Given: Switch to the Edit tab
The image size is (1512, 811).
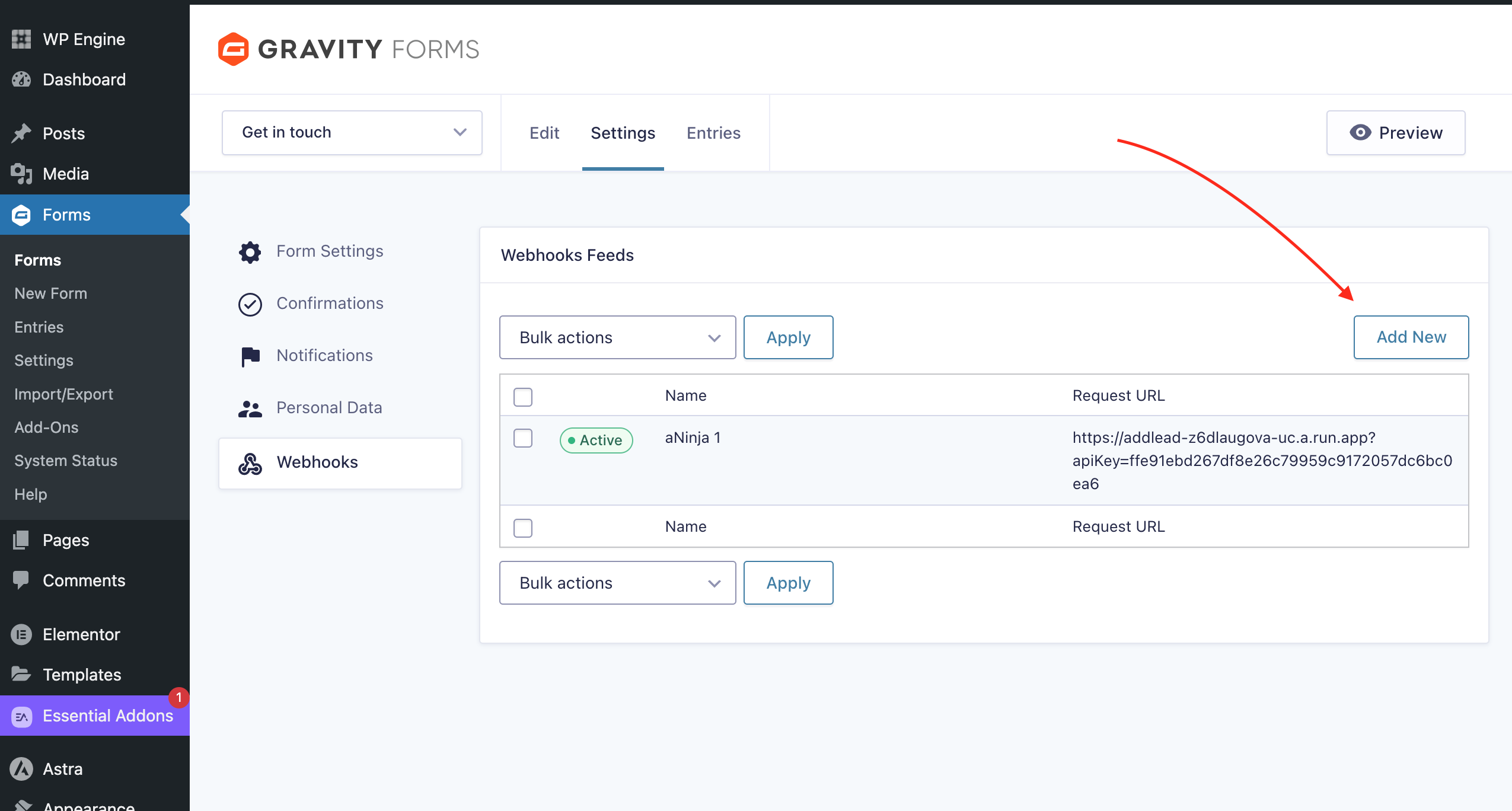Looking at the screenshot, I should tap(544, 133).
